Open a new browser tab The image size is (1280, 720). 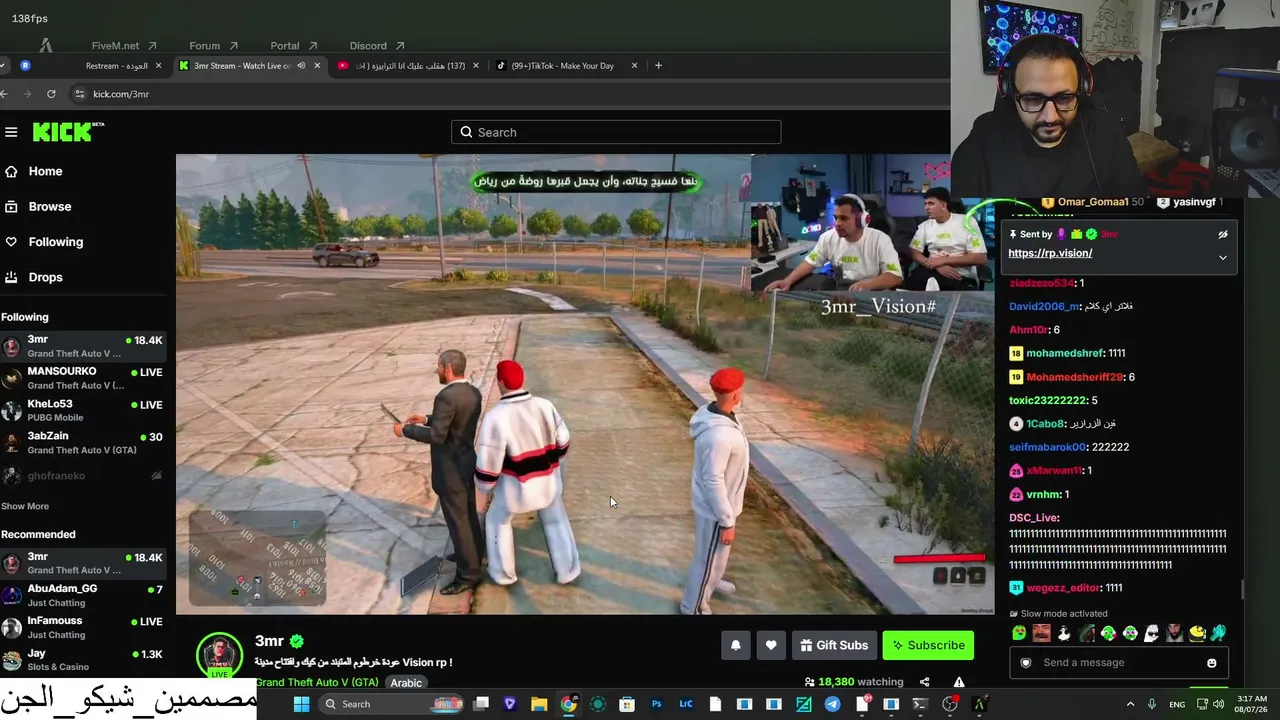tap(658, 66)
